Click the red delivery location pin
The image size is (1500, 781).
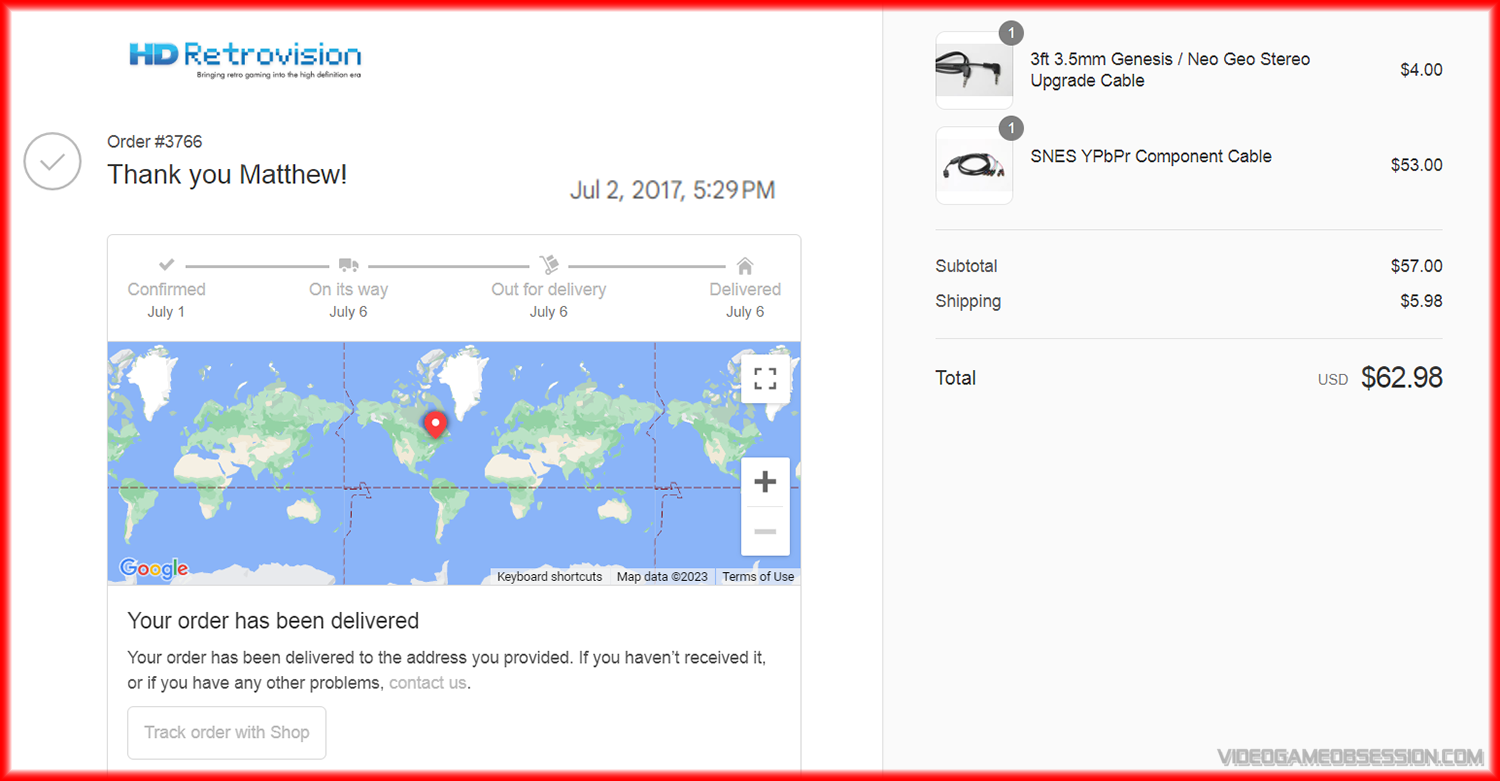tap(435, 424)
